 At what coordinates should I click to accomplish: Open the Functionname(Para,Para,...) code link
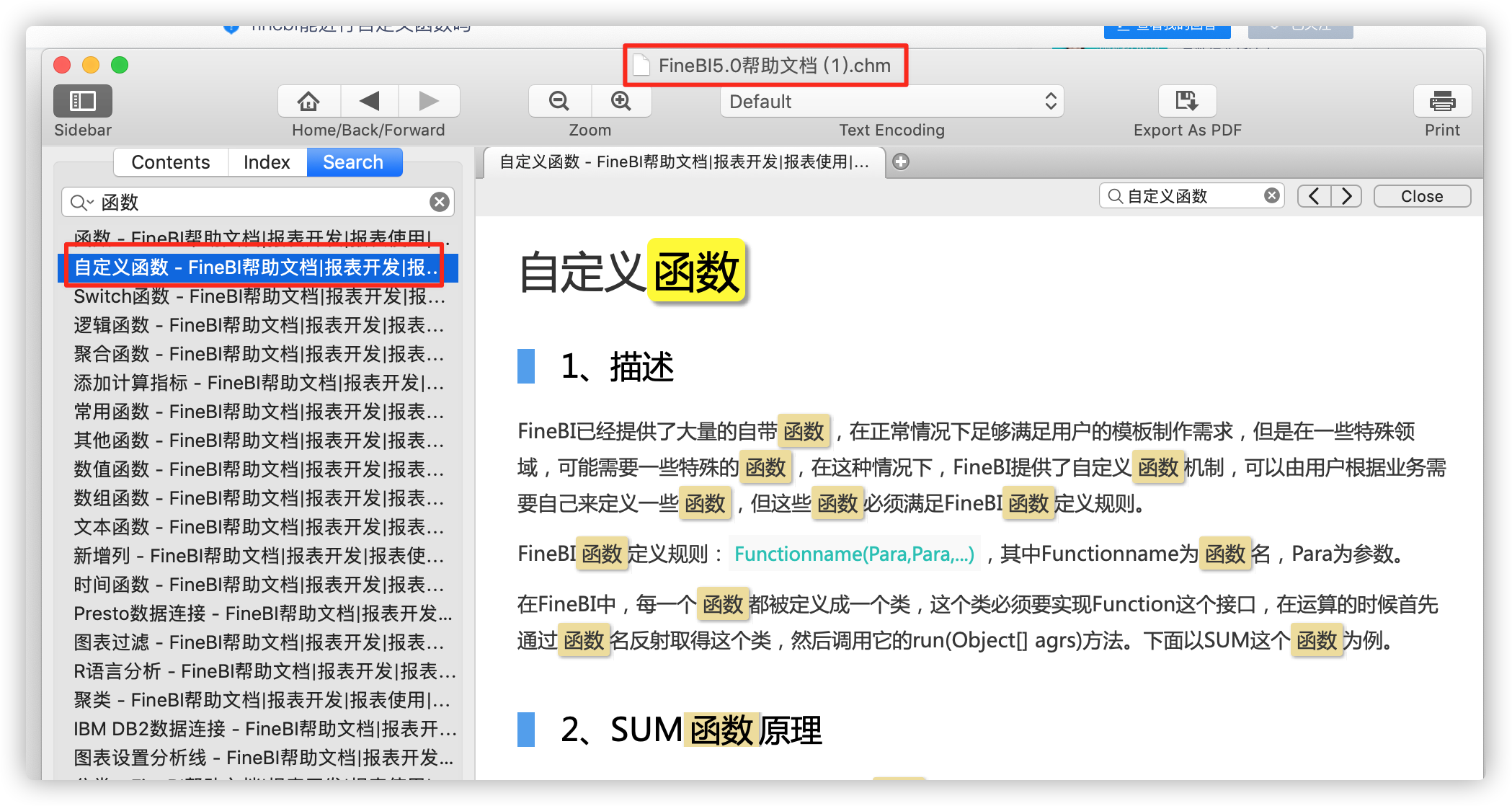pos(854,554)
